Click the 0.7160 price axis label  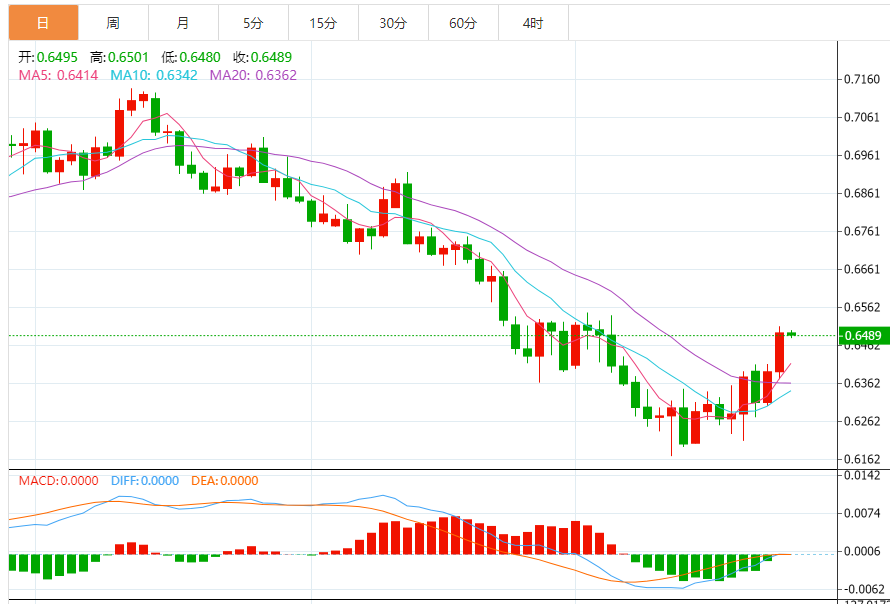pyautogui.click(x=863, y=79)
